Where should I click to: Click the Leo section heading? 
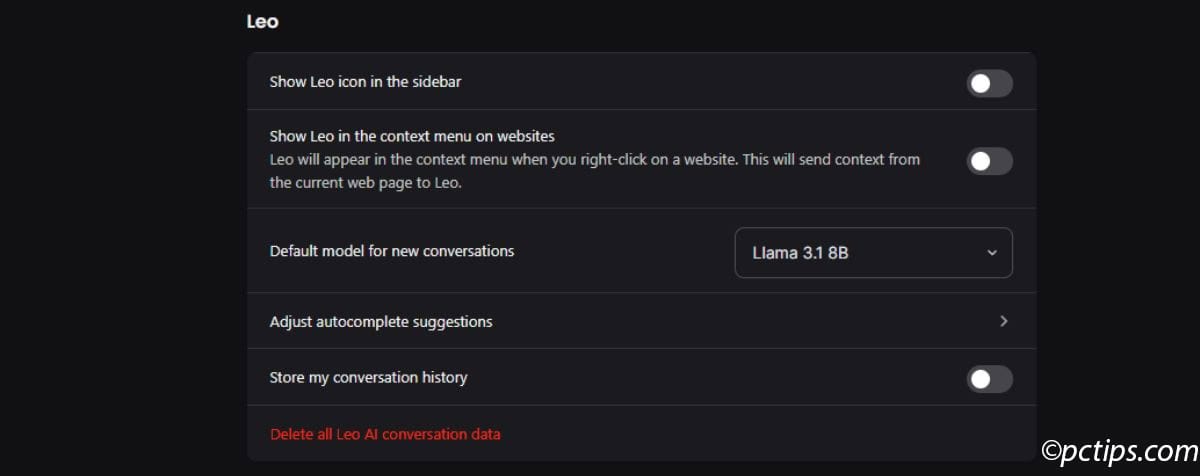(x=262, y=21)
